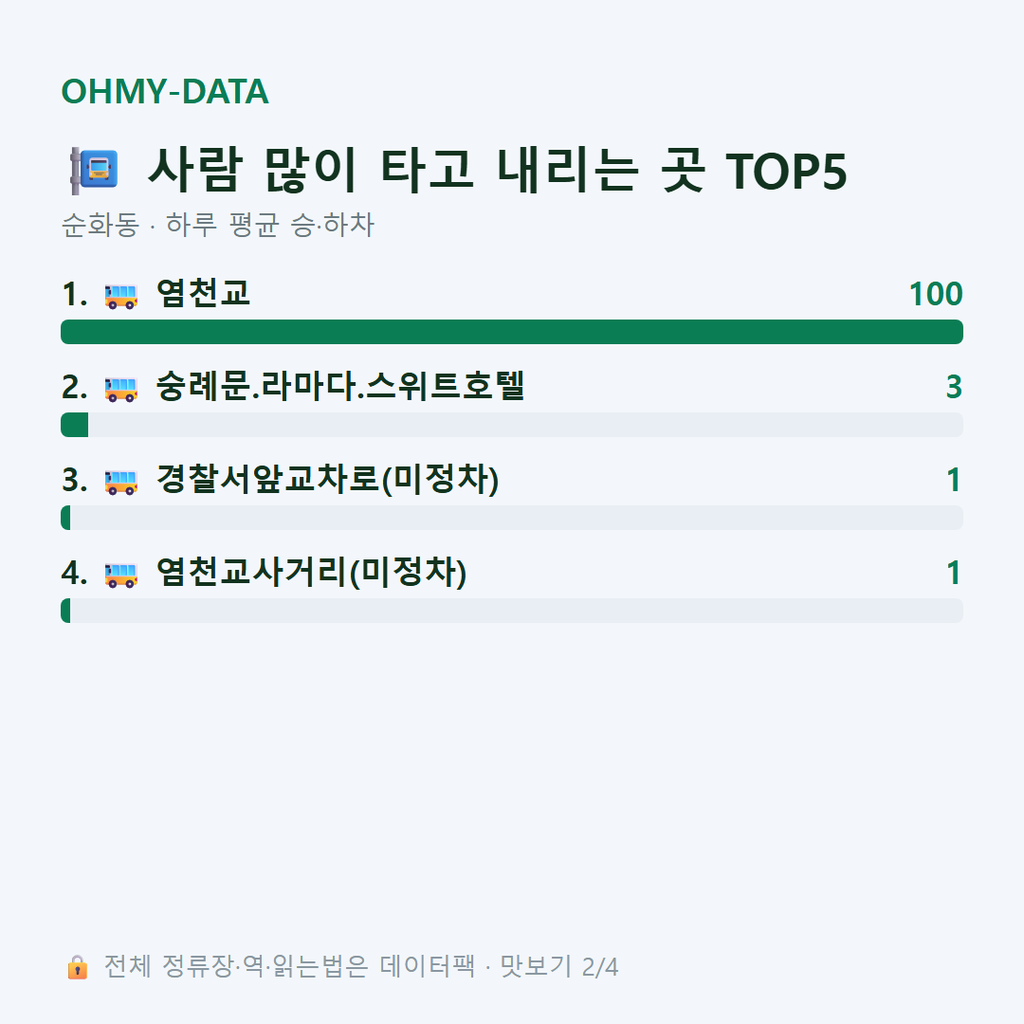Click the value 3 for 숭례문 stop

coord(954,387)
